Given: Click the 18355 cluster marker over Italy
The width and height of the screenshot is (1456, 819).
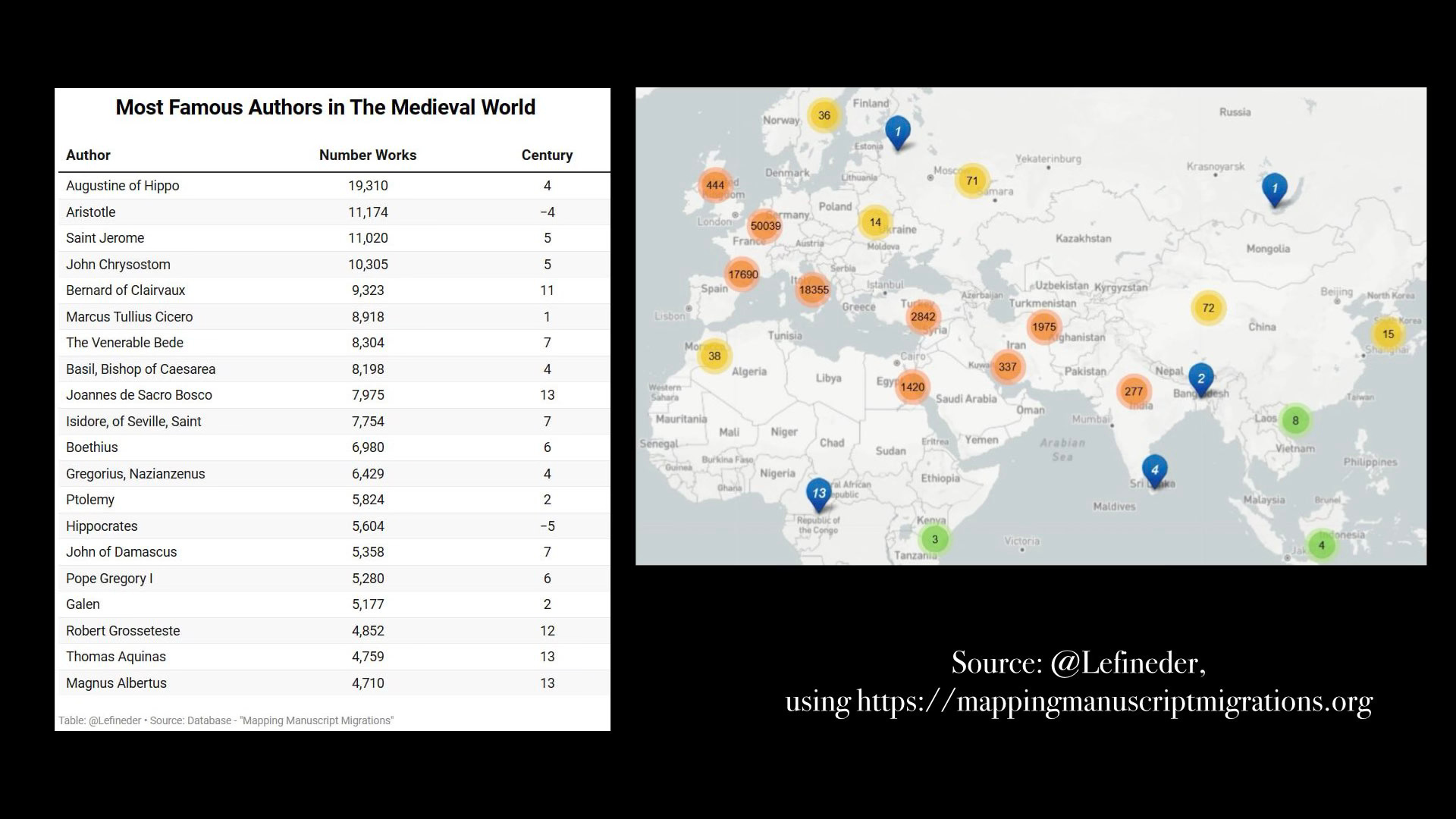Looking at the screenshot, I should tap(813, 290).
